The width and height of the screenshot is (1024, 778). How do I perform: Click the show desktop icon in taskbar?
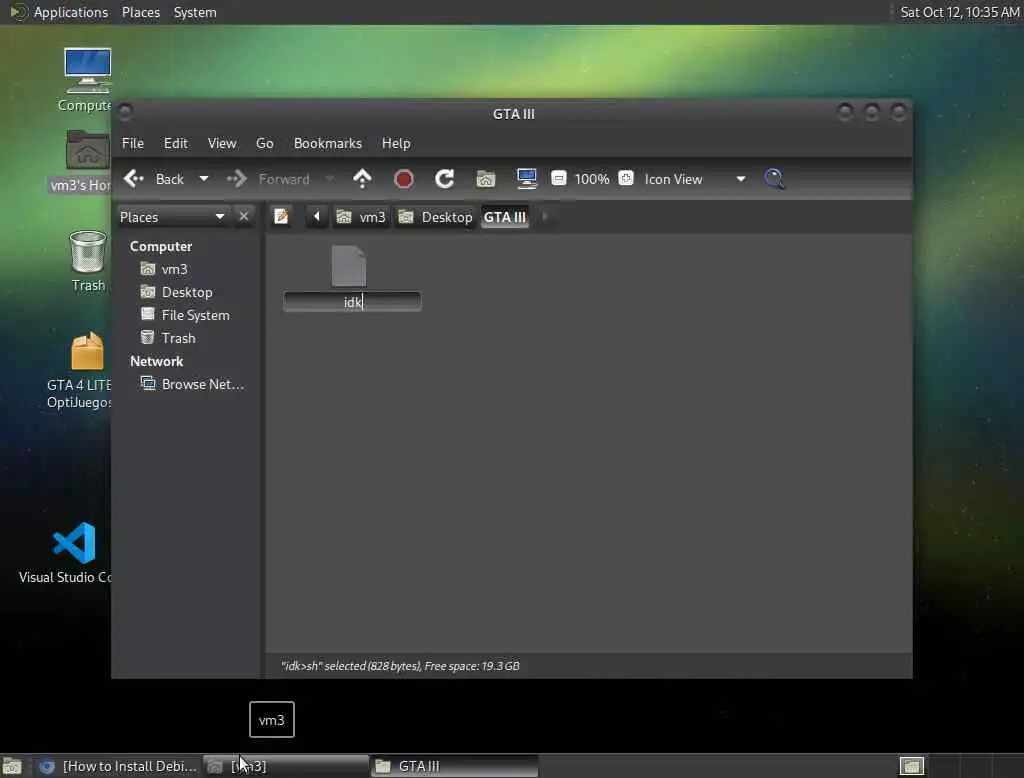pyautogui.click(x=12, y=766)
